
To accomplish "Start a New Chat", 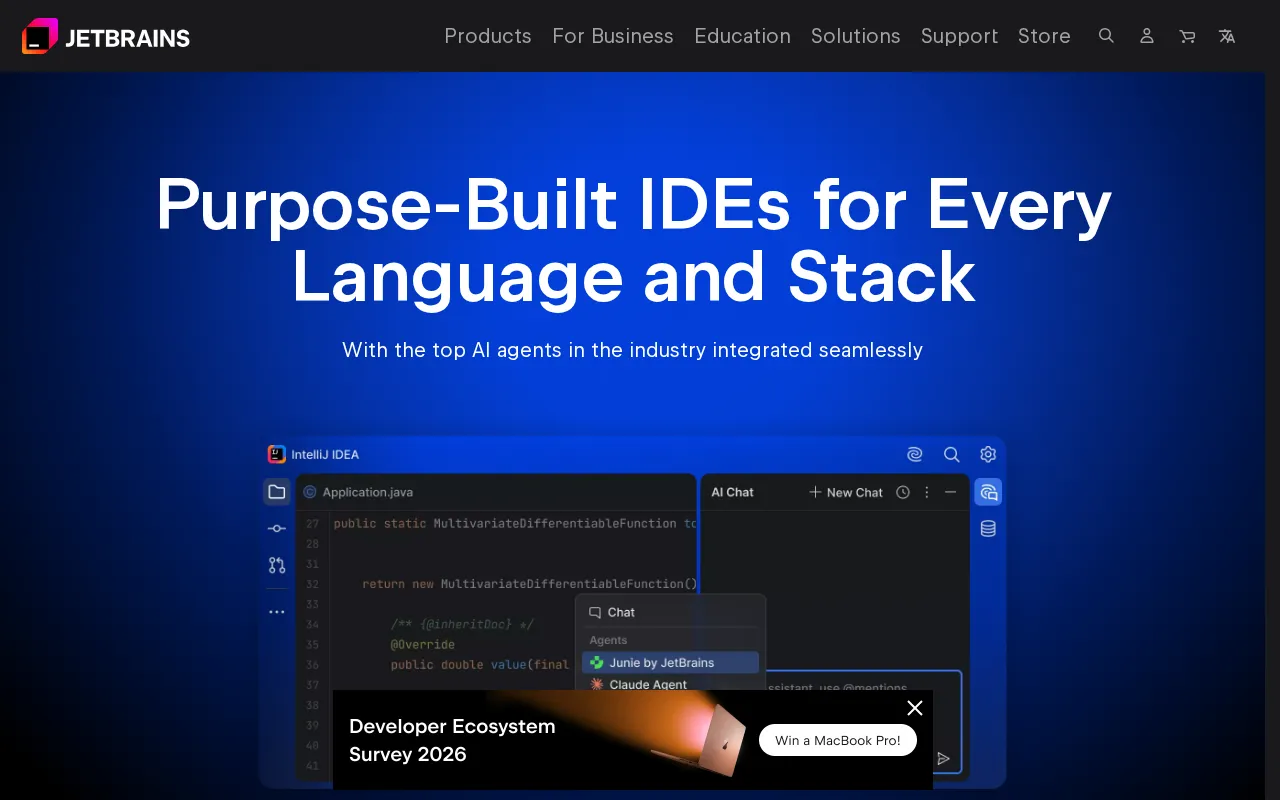I will [x=846, y=492].
